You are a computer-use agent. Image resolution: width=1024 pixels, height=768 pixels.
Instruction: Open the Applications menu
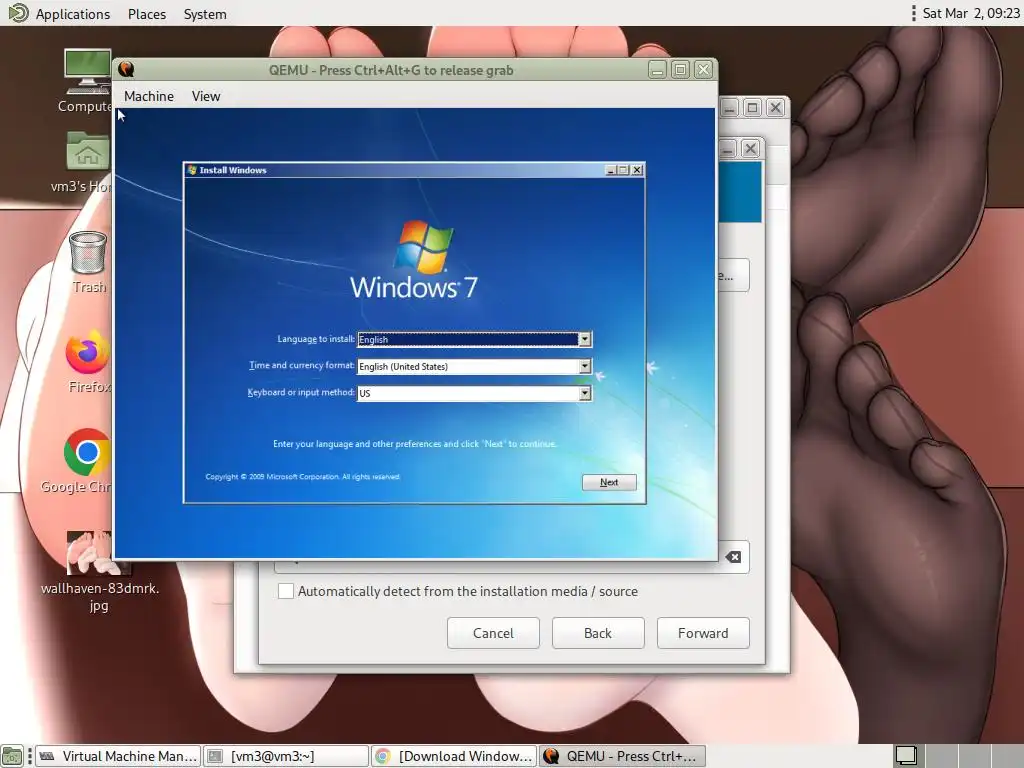pos(72,14)
